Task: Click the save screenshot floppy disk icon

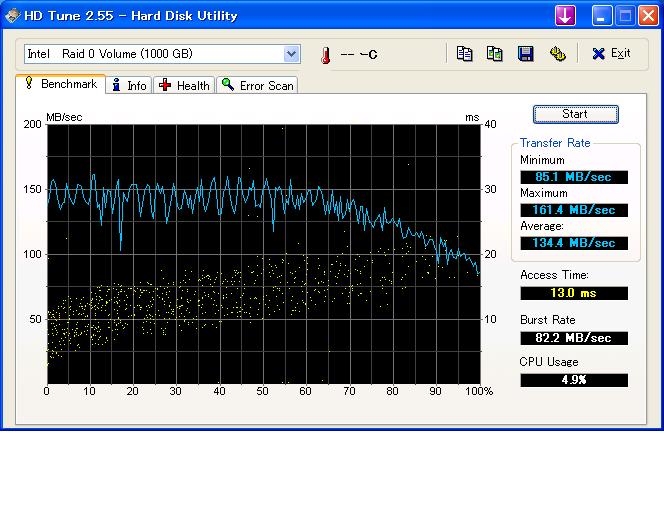Action: click(526, 54)
